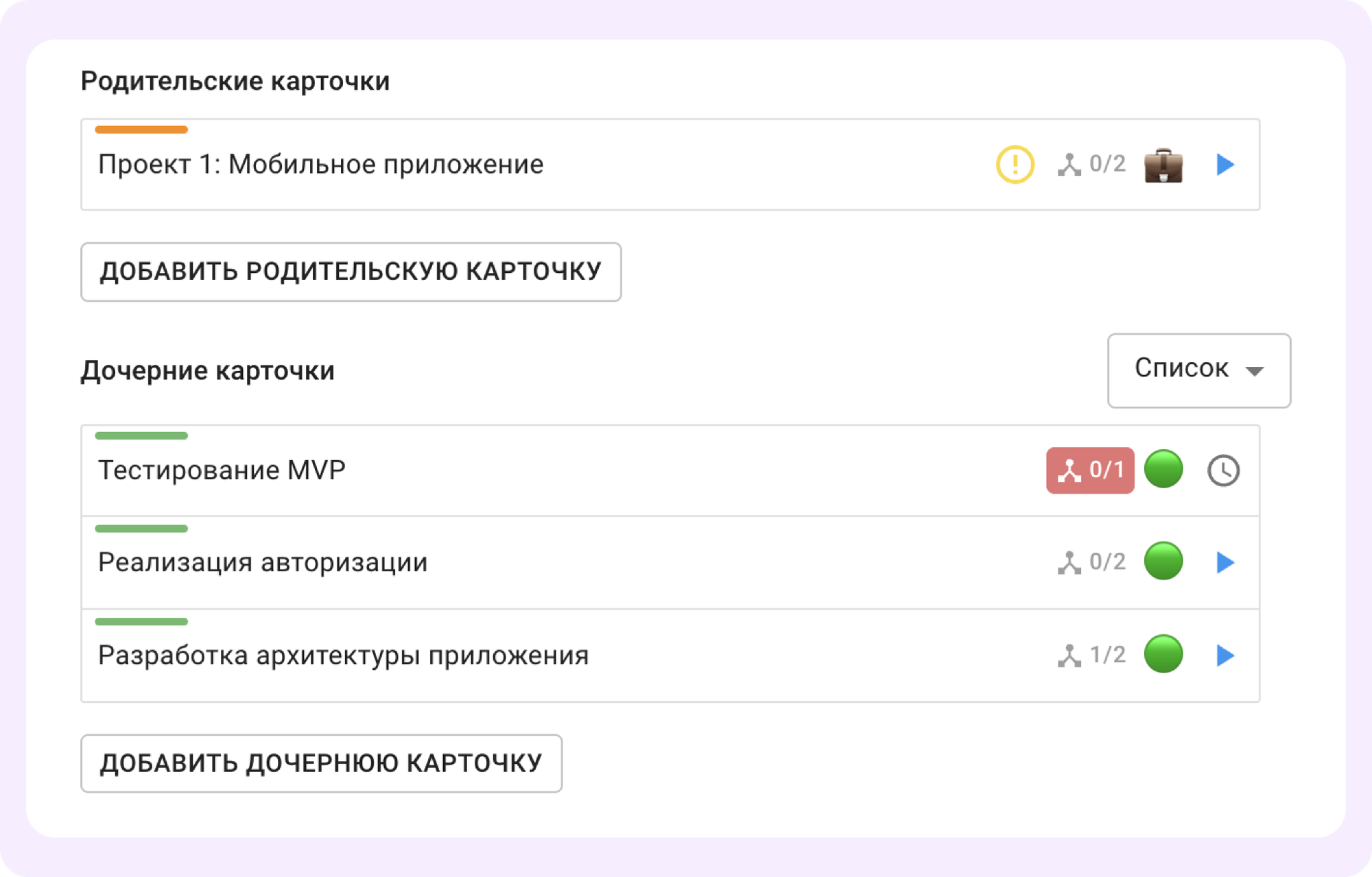1372x877 pixels.
Task: Click the dropdown arrow next to Список
Action: pyautogui.click(x=1254, y=372)
